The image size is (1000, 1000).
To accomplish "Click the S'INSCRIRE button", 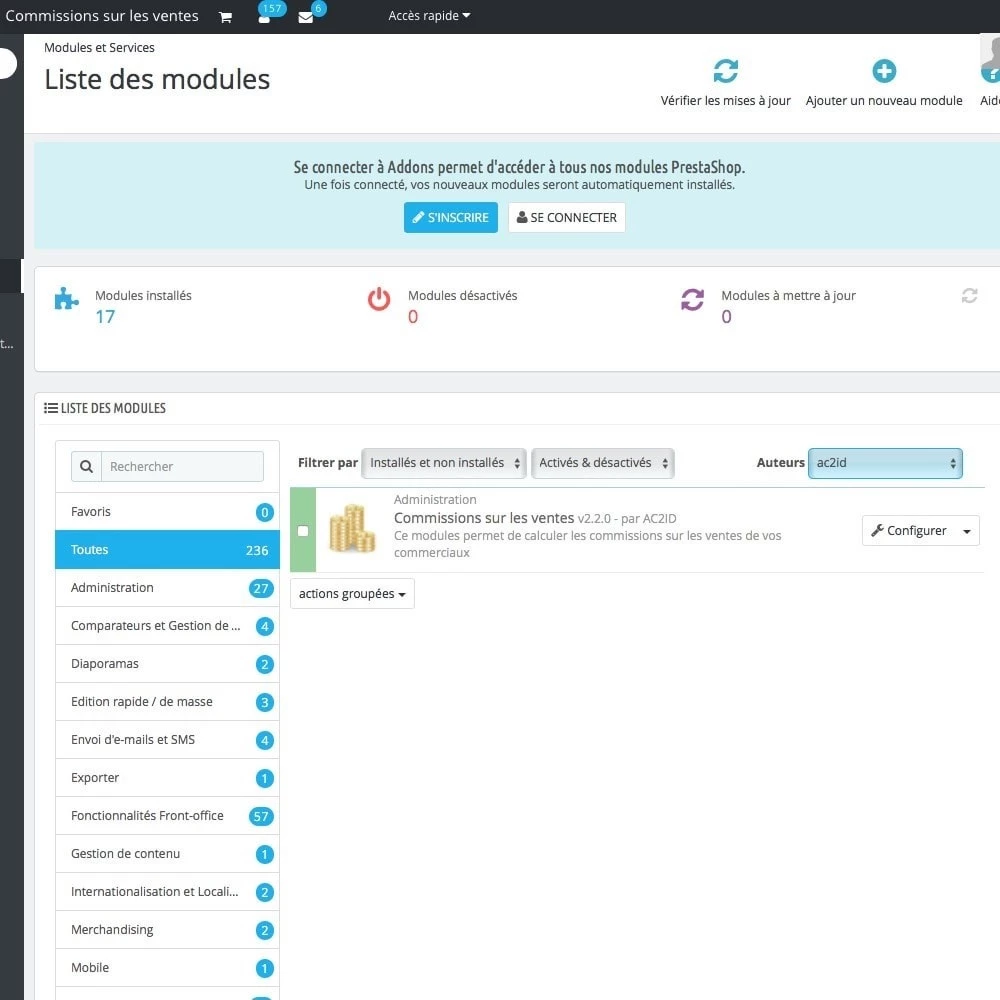I will [x=450, y=217].
